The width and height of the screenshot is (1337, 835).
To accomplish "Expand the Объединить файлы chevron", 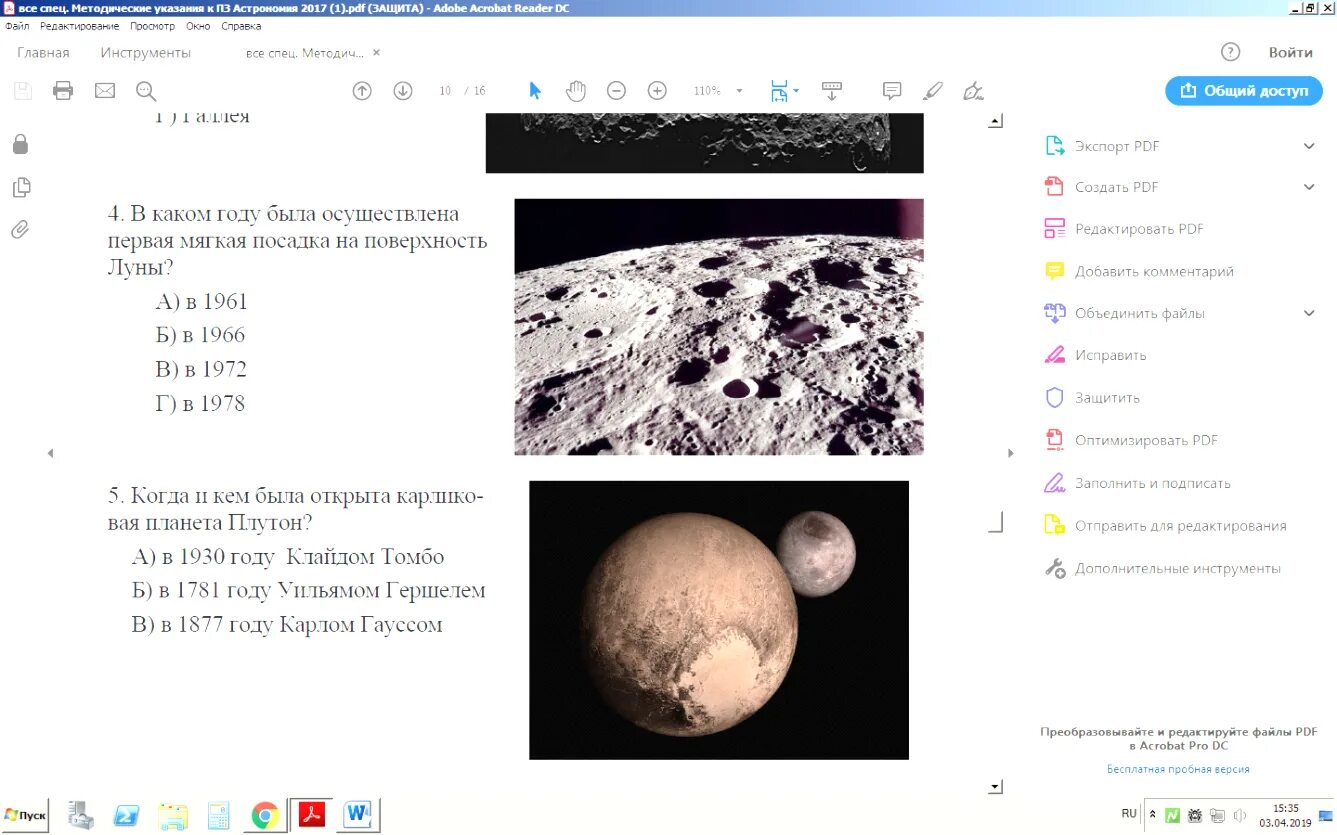I will click(x=1309, y=313).
